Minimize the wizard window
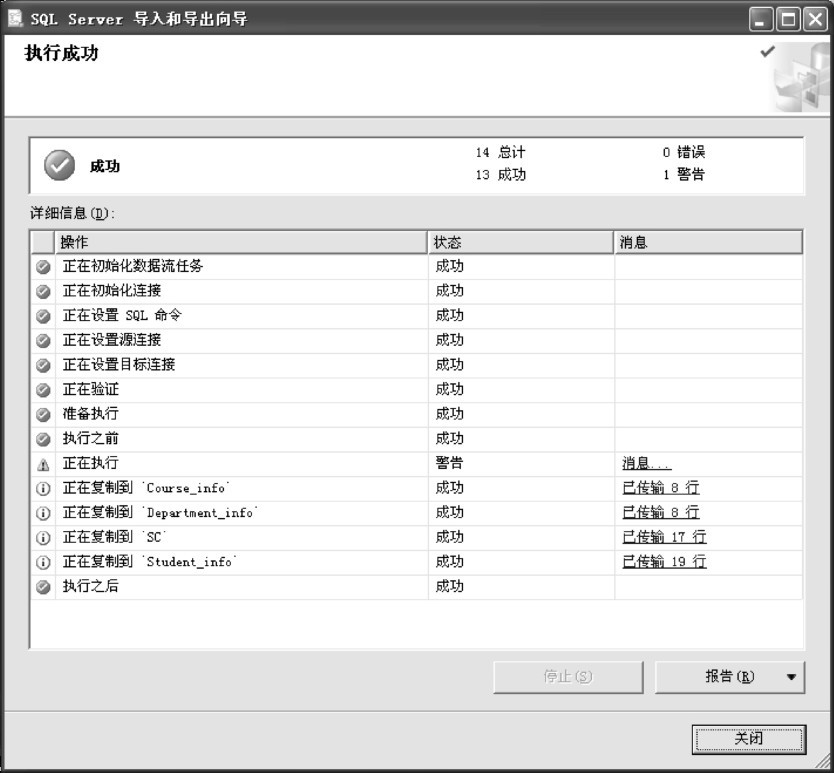This screenshot has height=773, width=834. 761,20
